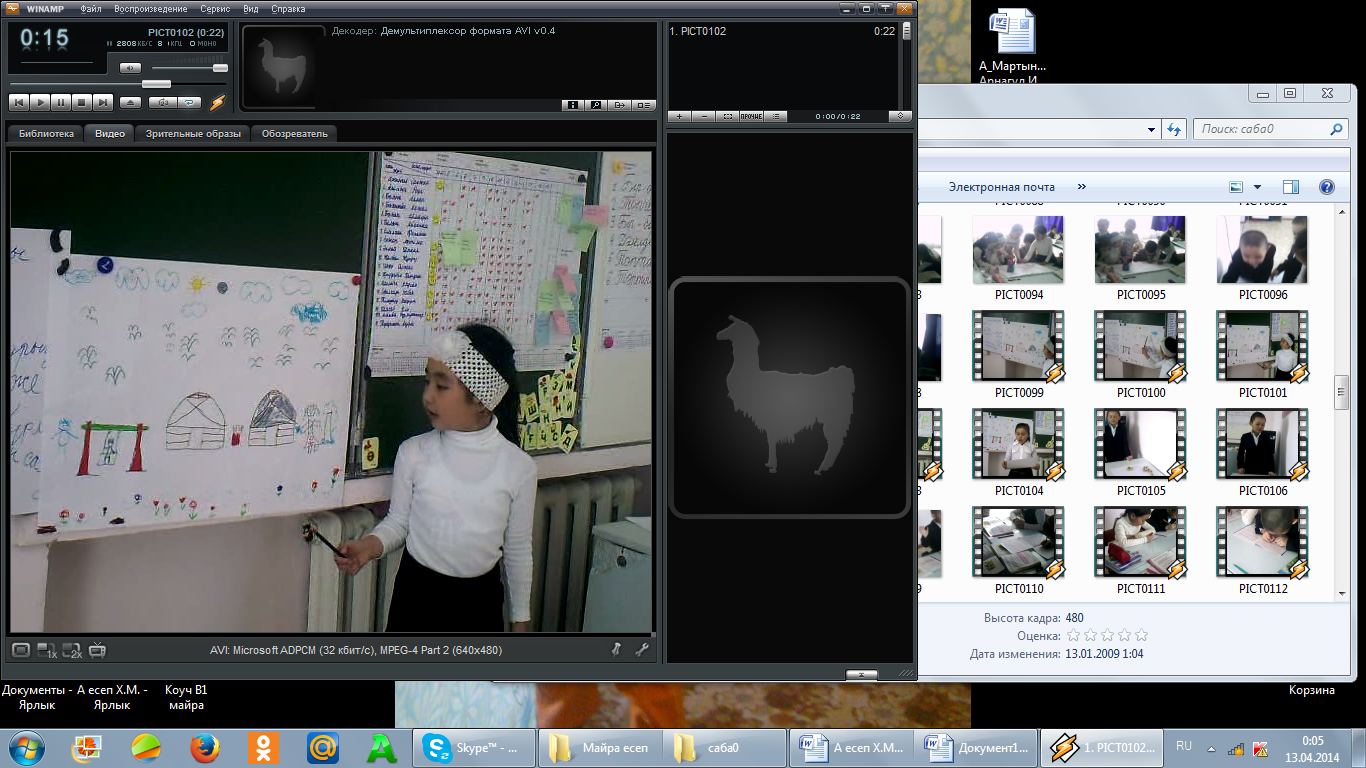Open the Windows Start menu
The image size is (1366, 768).
point(26,747)
